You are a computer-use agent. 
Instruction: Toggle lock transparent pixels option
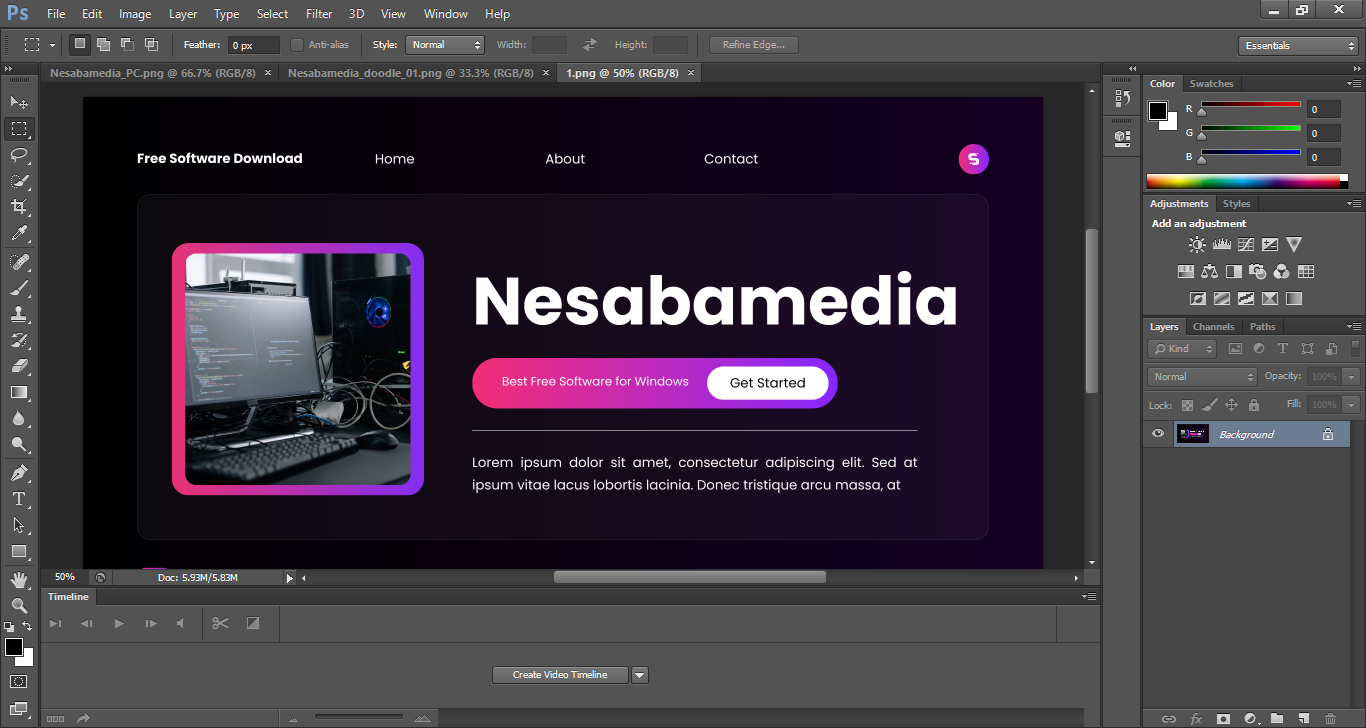click(x=1187, y=405)
